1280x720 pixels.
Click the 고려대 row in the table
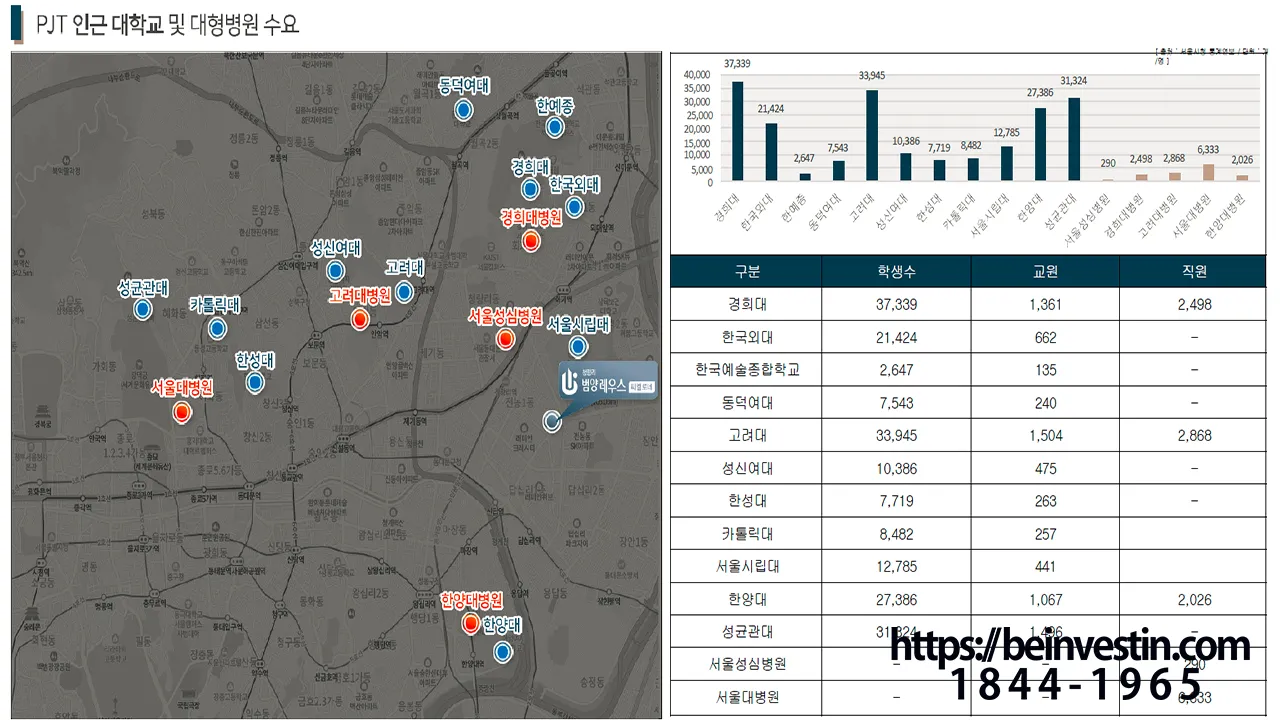tap(745, 435)
